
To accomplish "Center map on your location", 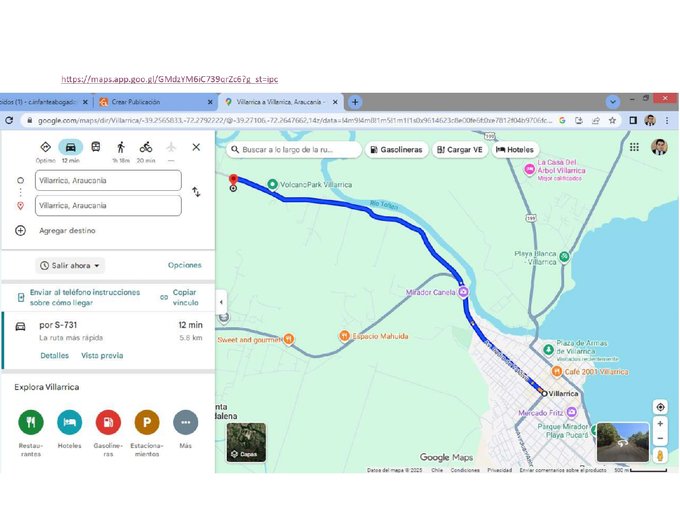I will click(660, 407).
